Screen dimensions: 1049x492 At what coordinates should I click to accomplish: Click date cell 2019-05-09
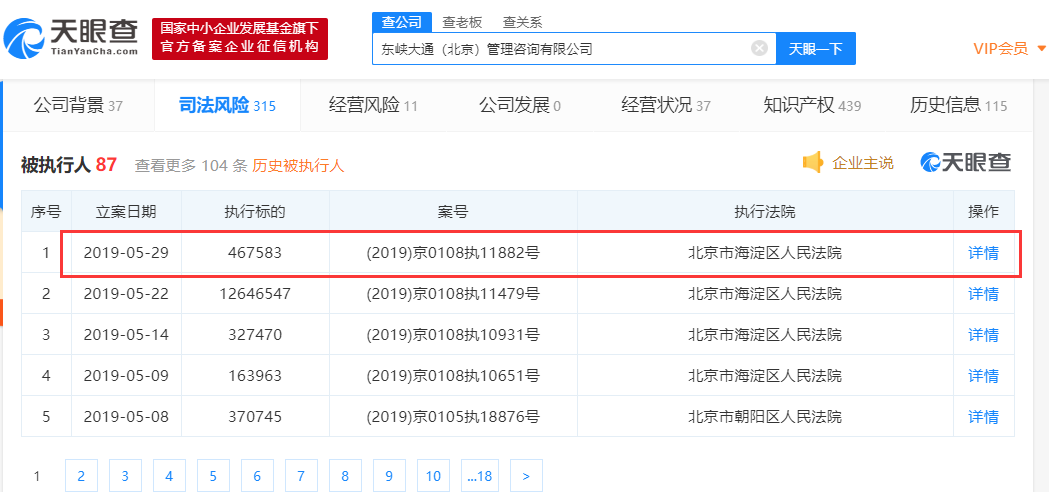(126, 376)
